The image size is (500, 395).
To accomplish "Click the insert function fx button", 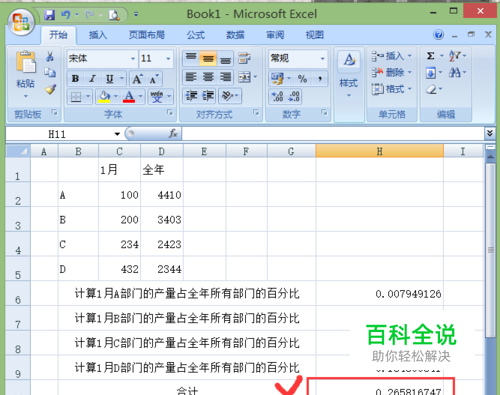I will click(x=173, y=134).
